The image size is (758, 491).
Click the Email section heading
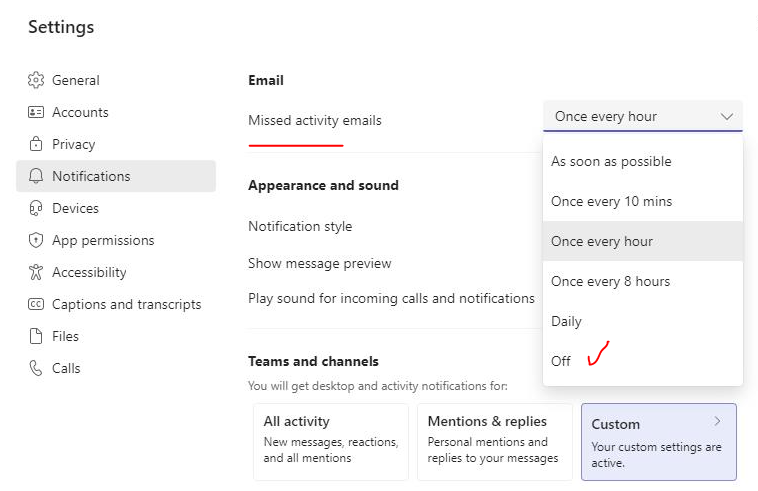coord(266,80)
